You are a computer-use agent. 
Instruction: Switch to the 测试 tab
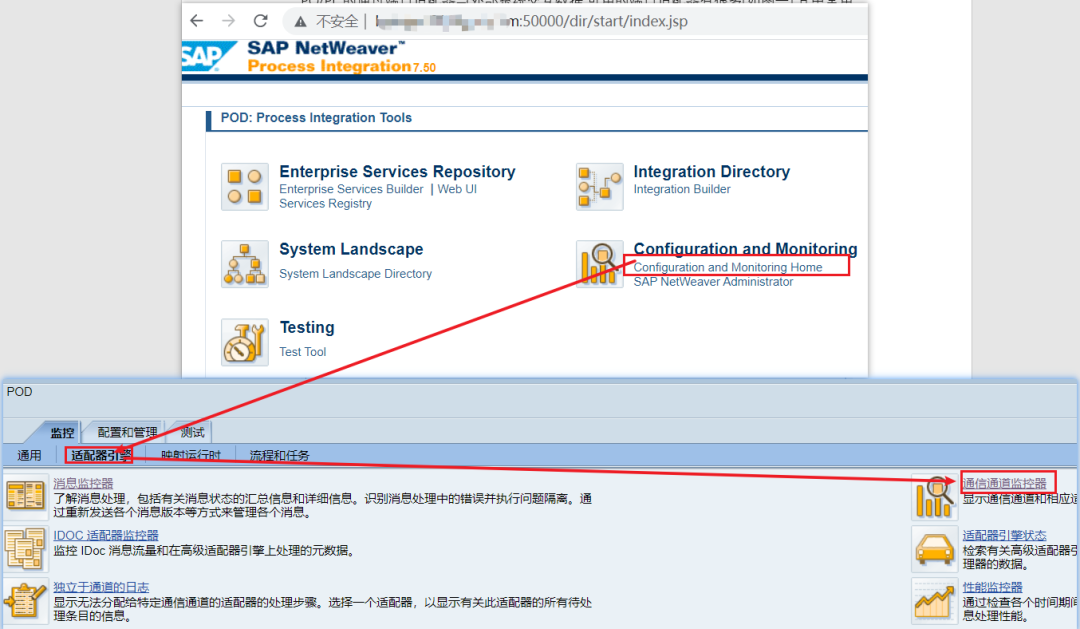[x=192, y=432]
